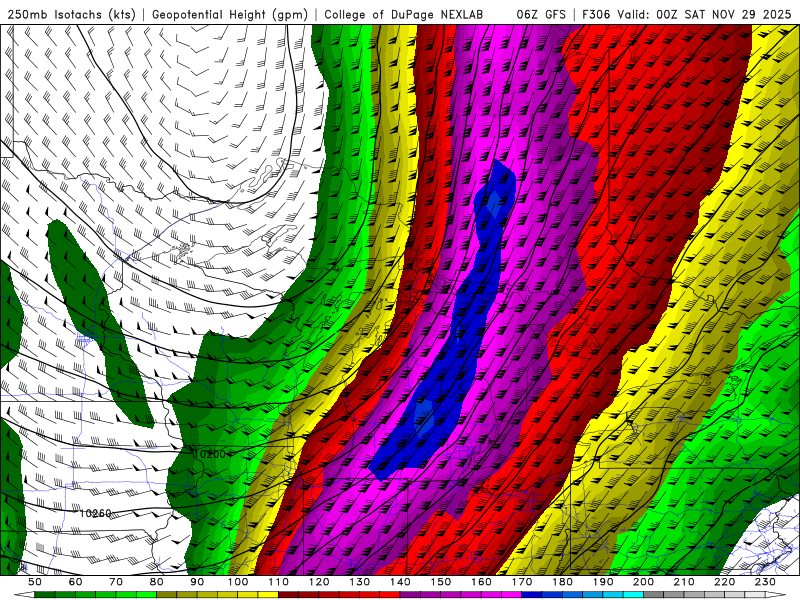The image size is (800, 600).
Task: Select the dark gray swatch starting at 200
Action: click(x=654, y=595)
